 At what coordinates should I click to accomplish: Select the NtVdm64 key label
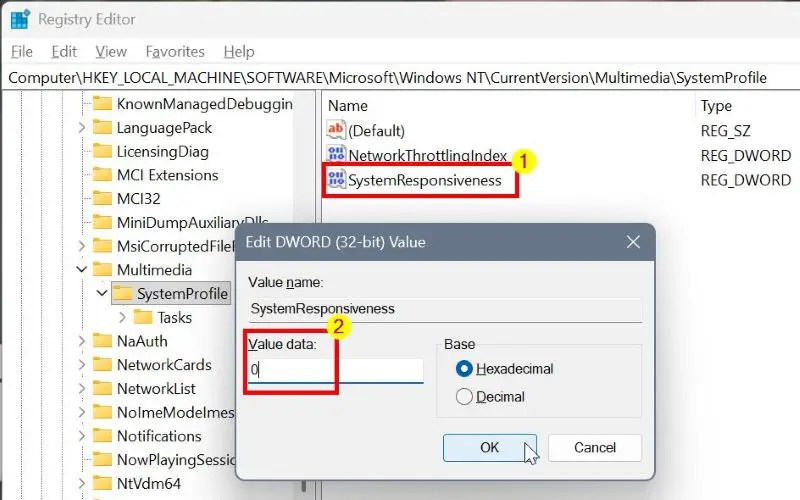(148, 484)
